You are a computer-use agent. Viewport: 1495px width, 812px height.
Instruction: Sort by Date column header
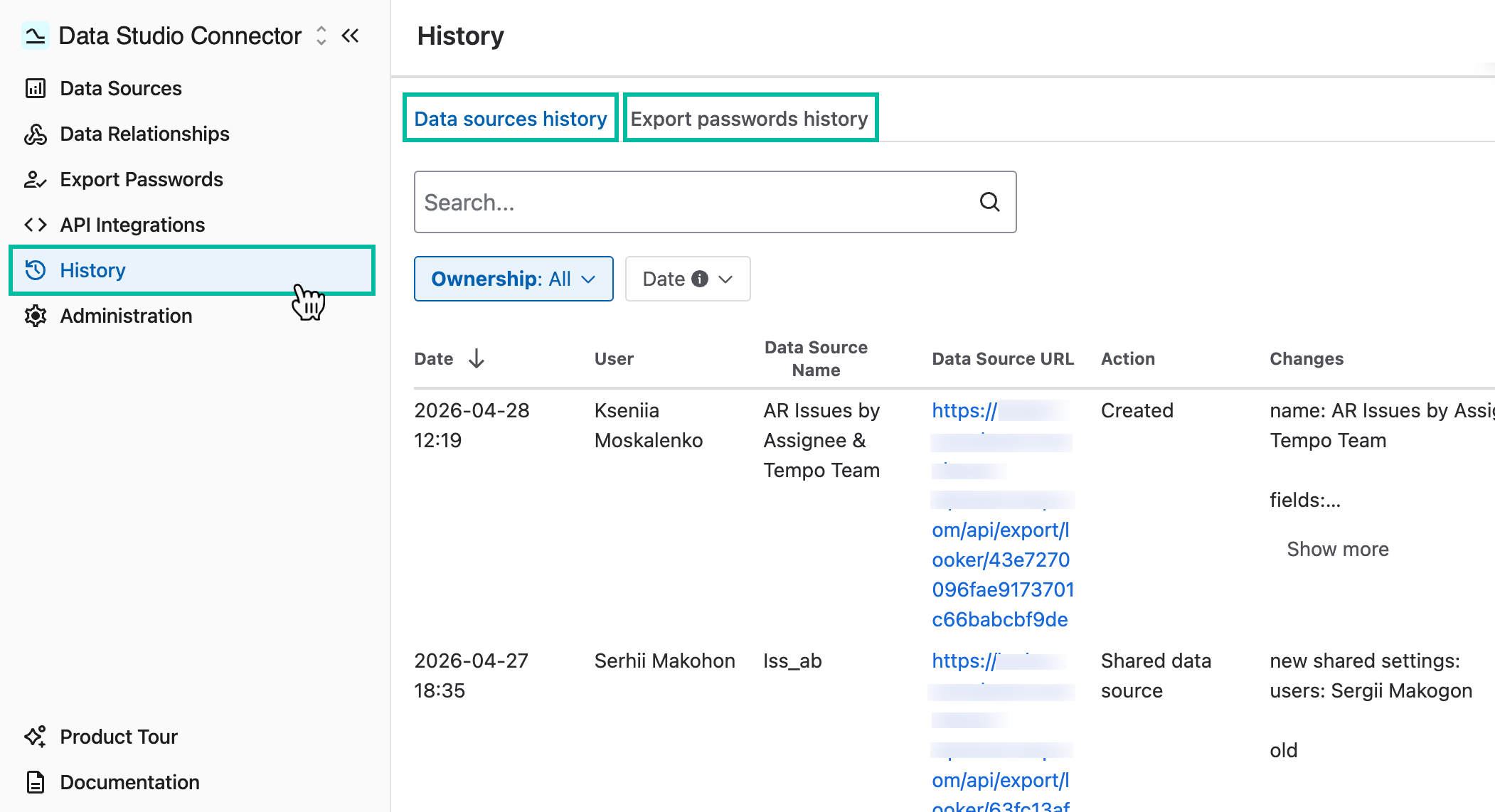click(434, 359)
